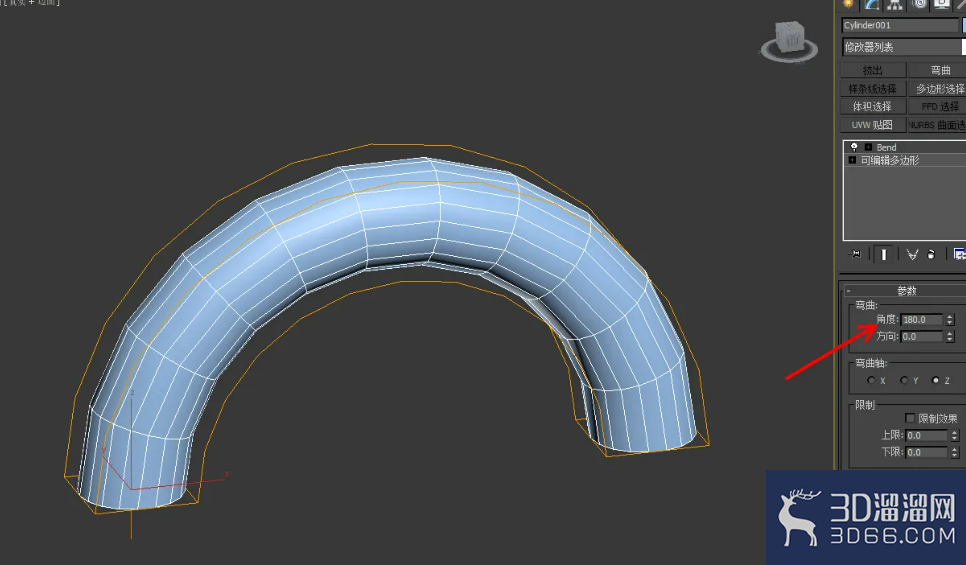Click Make Unique icon below stack
This screenshot has height=565, width=966.
[x=912, y=254]
